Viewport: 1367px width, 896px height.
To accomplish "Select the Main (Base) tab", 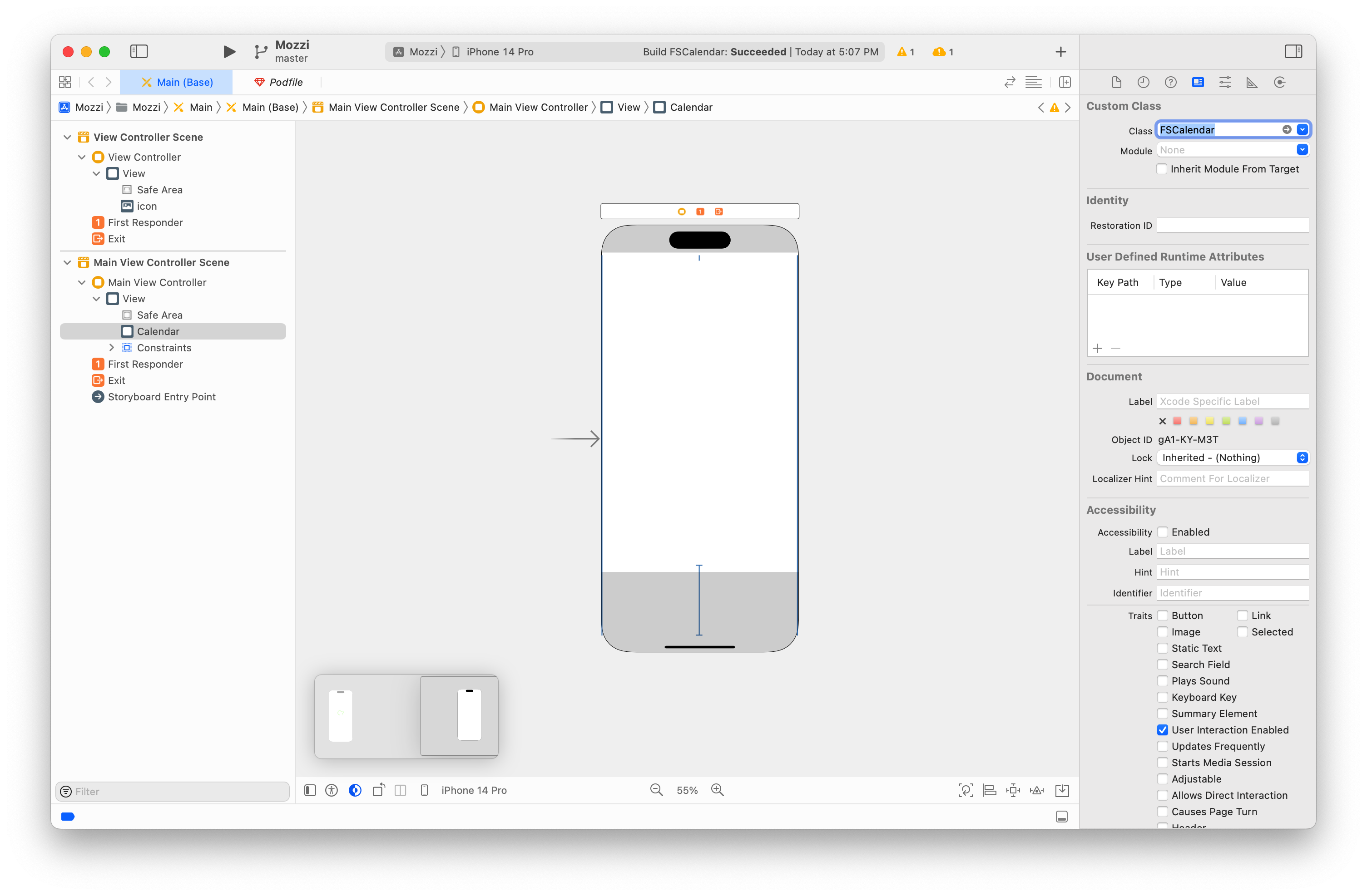I will click(x=177, y=82).
